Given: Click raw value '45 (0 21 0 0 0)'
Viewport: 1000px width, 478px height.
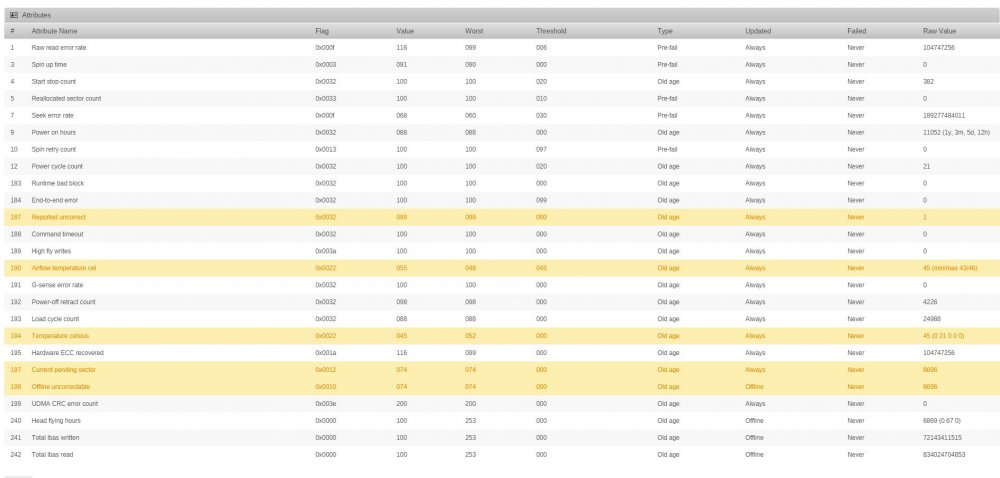Looking at the screenshot, I should coord(943,336).
